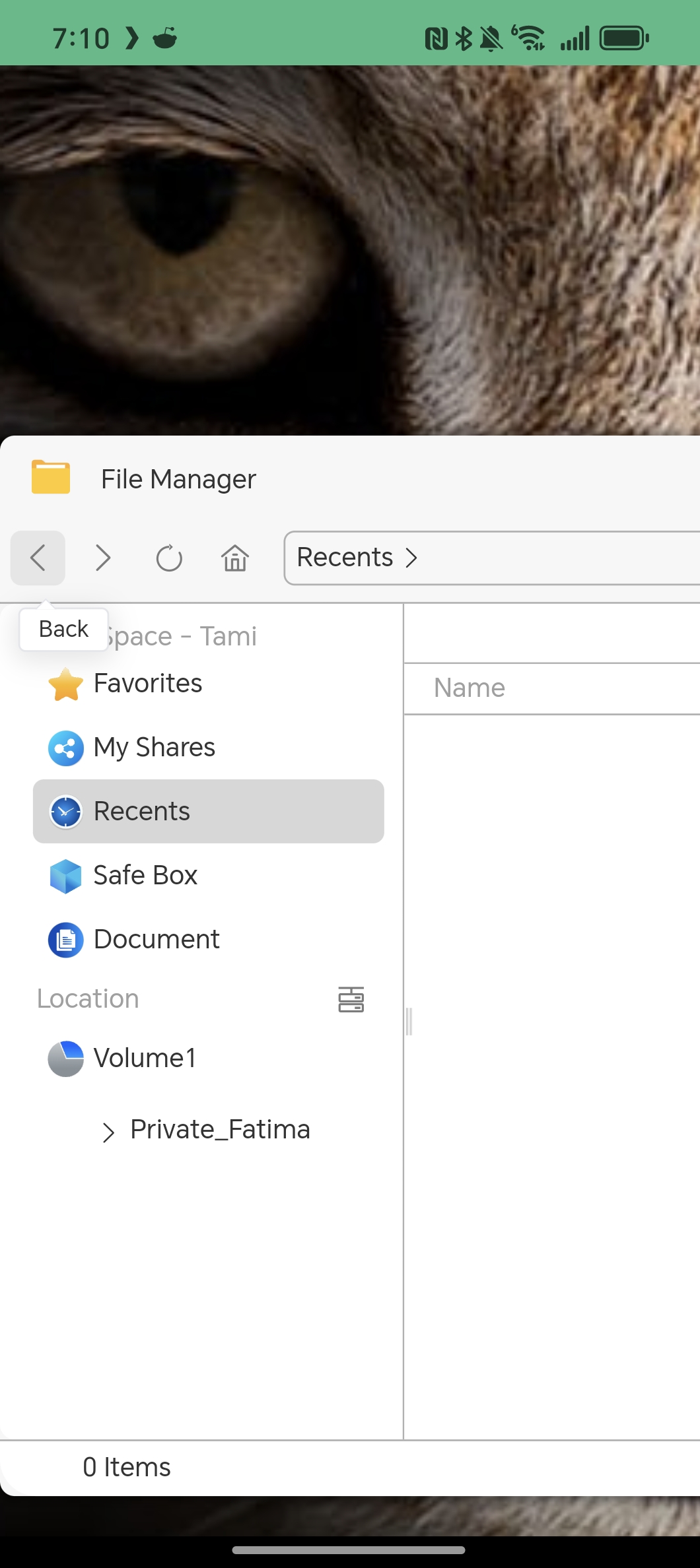Click the Back navigation arrow
This screenshot has width=700, height=1568.
click(x=38, y=558)
